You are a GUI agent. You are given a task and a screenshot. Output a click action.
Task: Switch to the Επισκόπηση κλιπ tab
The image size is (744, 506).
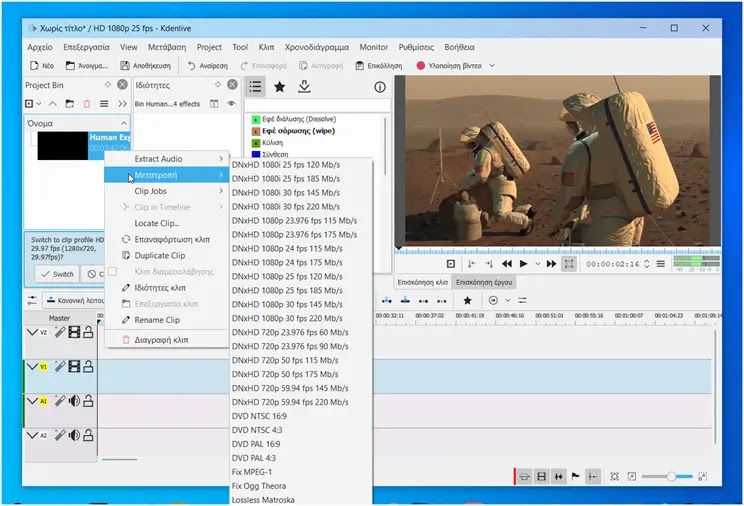[x=422, y=282]
